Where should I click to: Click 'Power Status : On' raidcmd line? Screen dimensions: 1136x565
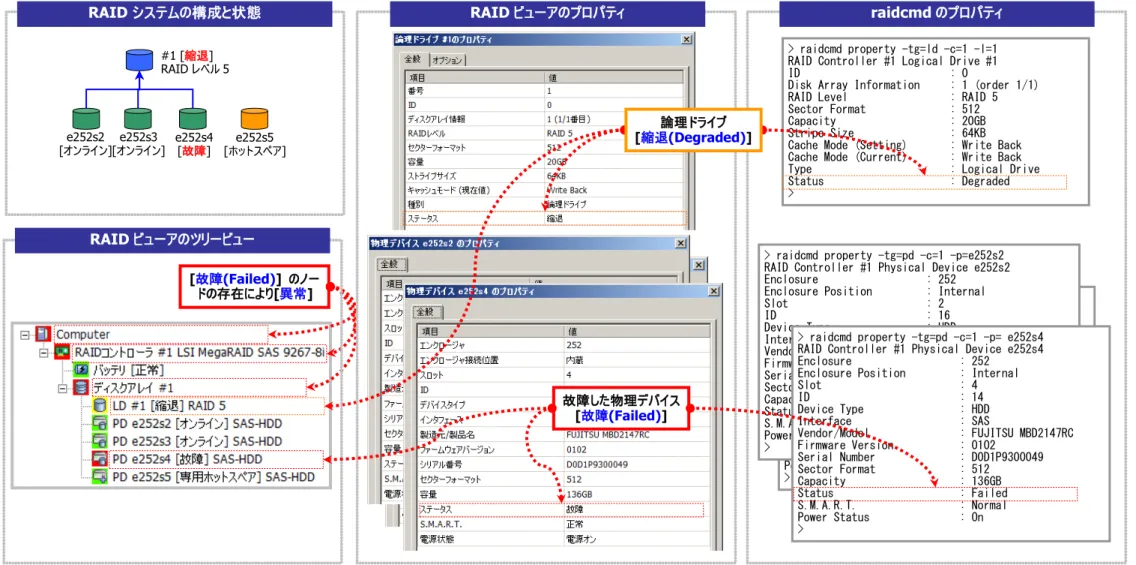click(890, 517)
